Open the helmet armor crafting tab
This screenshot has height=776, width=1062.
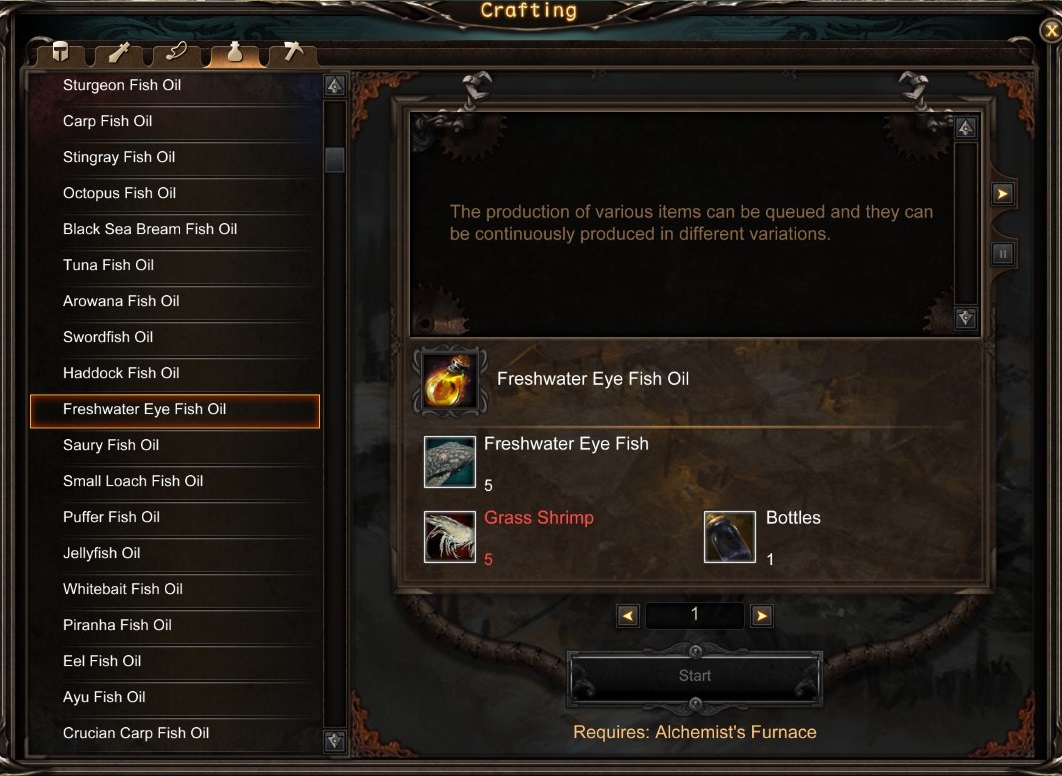point(61,52)
